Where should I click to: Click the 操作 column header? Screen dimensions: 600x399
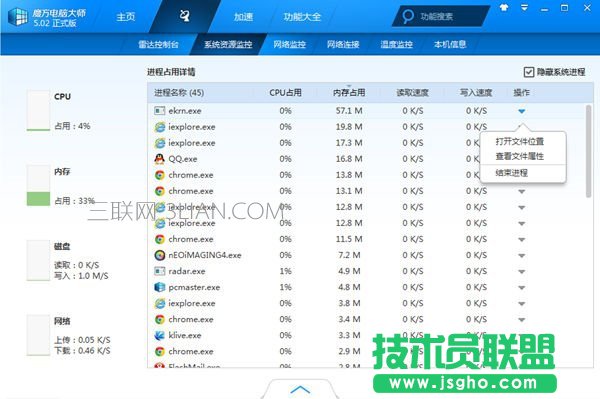coord(522,93)
